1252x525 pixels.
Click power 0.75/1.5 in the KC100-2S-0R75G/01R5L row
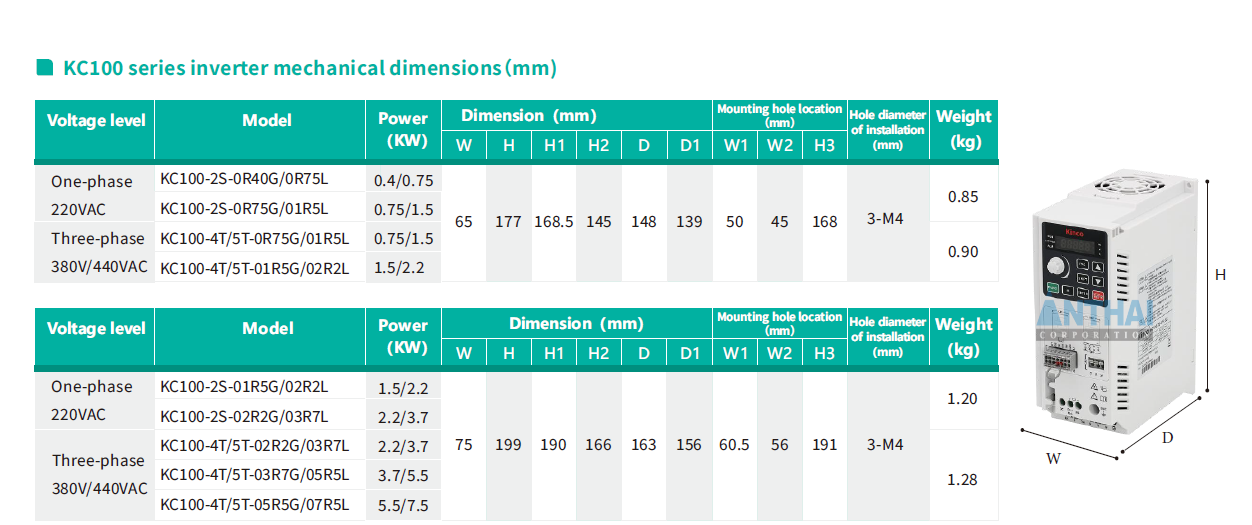pyautogui.click(x=403, y=210)
